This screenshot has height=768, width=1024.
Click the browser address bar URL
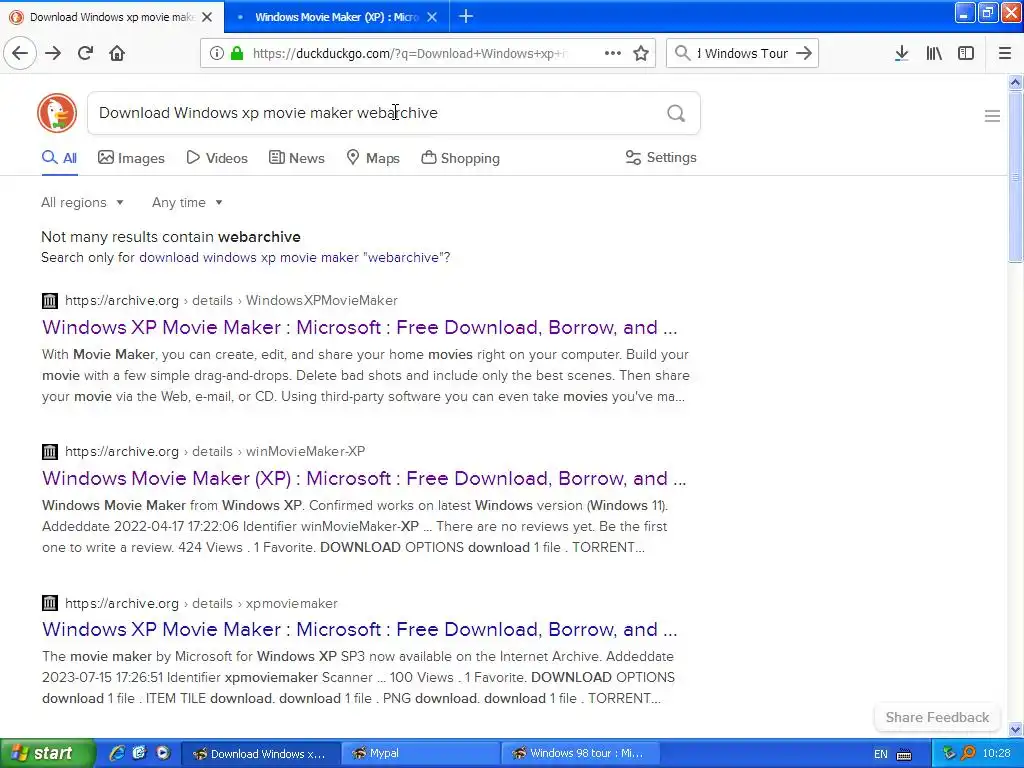coord(409,54)
